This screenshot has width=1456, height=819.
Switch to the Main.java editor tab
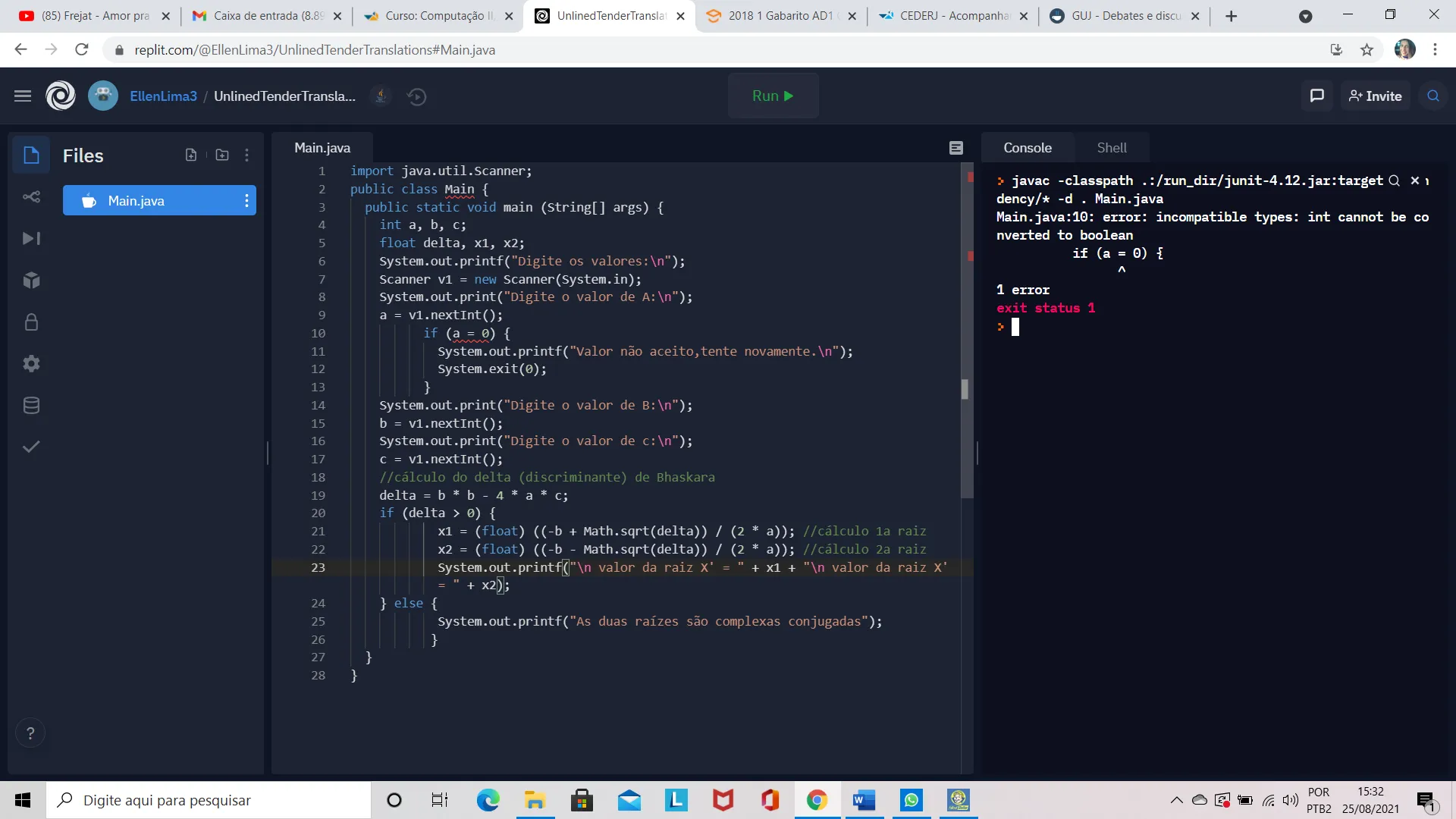(322, 148)
